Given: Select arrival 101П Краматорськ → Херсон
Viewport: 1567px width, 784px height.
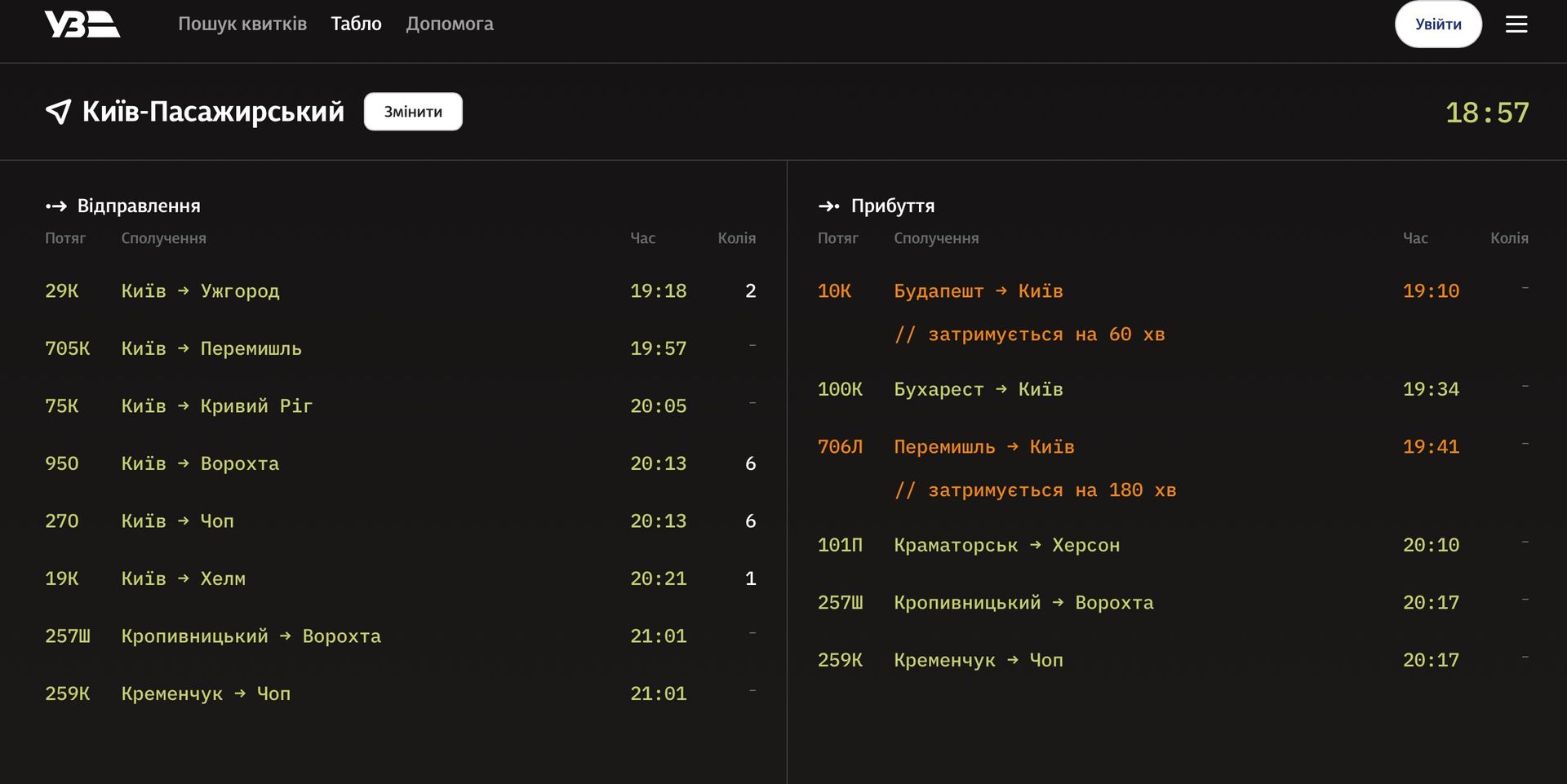Looking at the screenshot, I should pyautogui.click(x=1006, y=546).
